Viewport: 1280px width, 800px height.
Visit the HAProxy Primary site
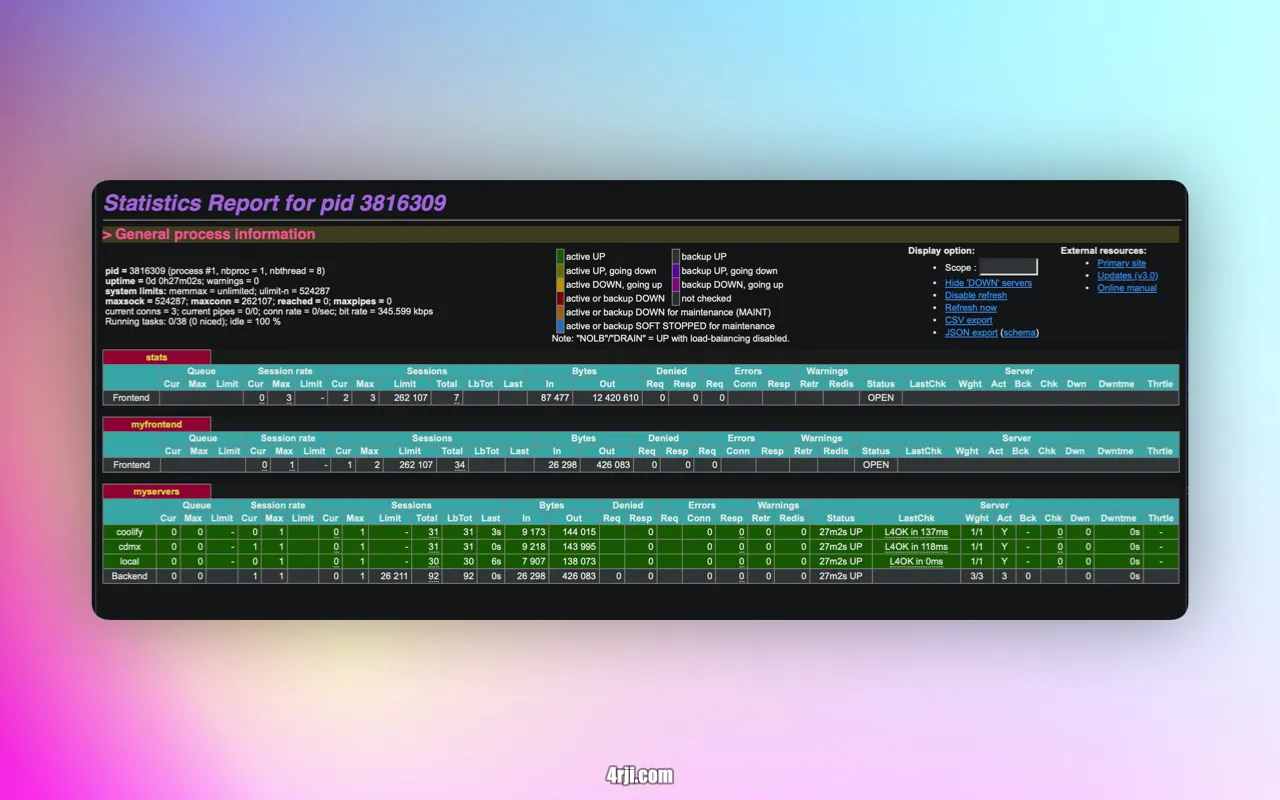pyautogui.click(x=1121, y=262)
